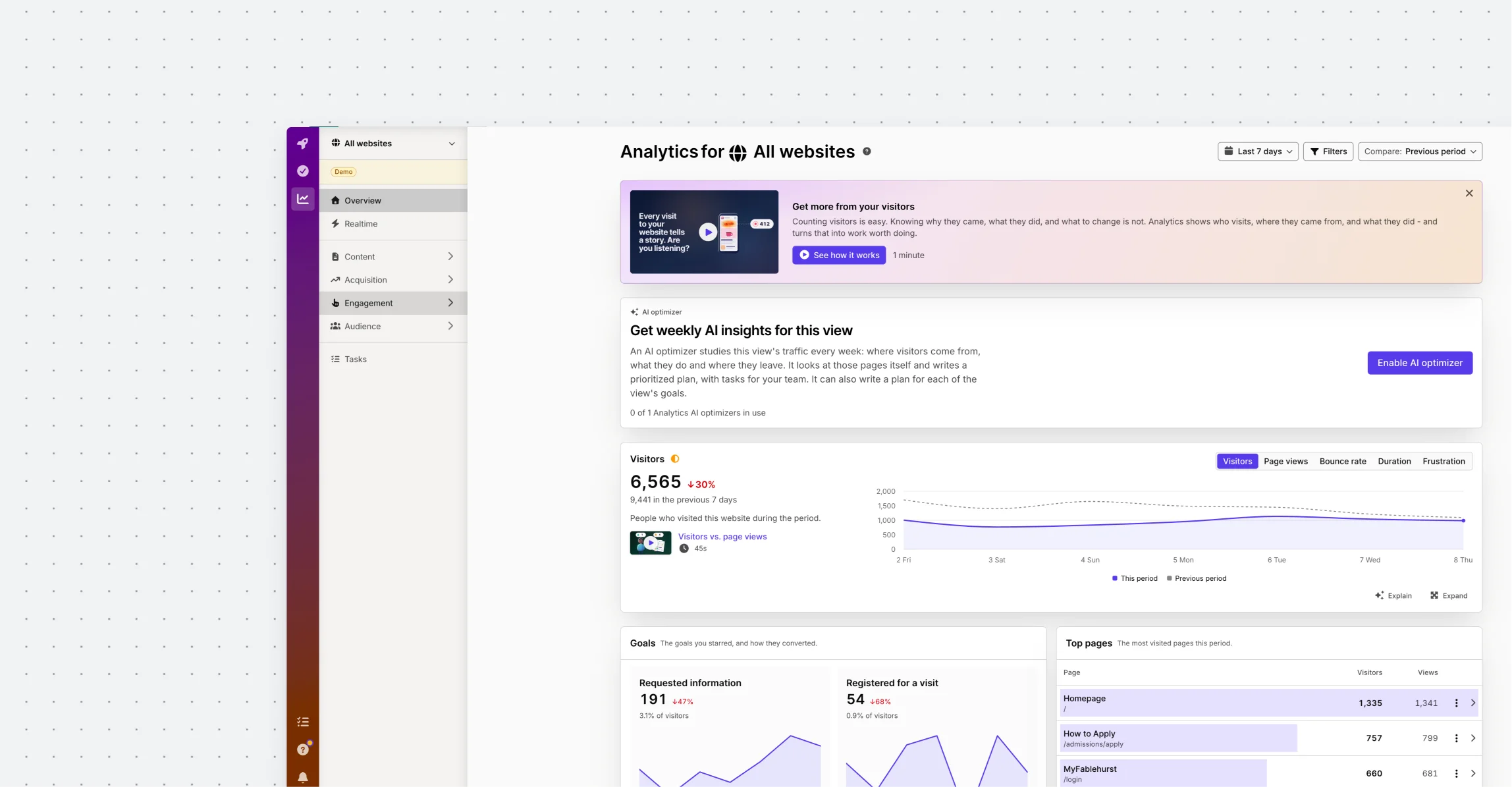Click Explain with sparkle icon

[x=1393, y=595]
